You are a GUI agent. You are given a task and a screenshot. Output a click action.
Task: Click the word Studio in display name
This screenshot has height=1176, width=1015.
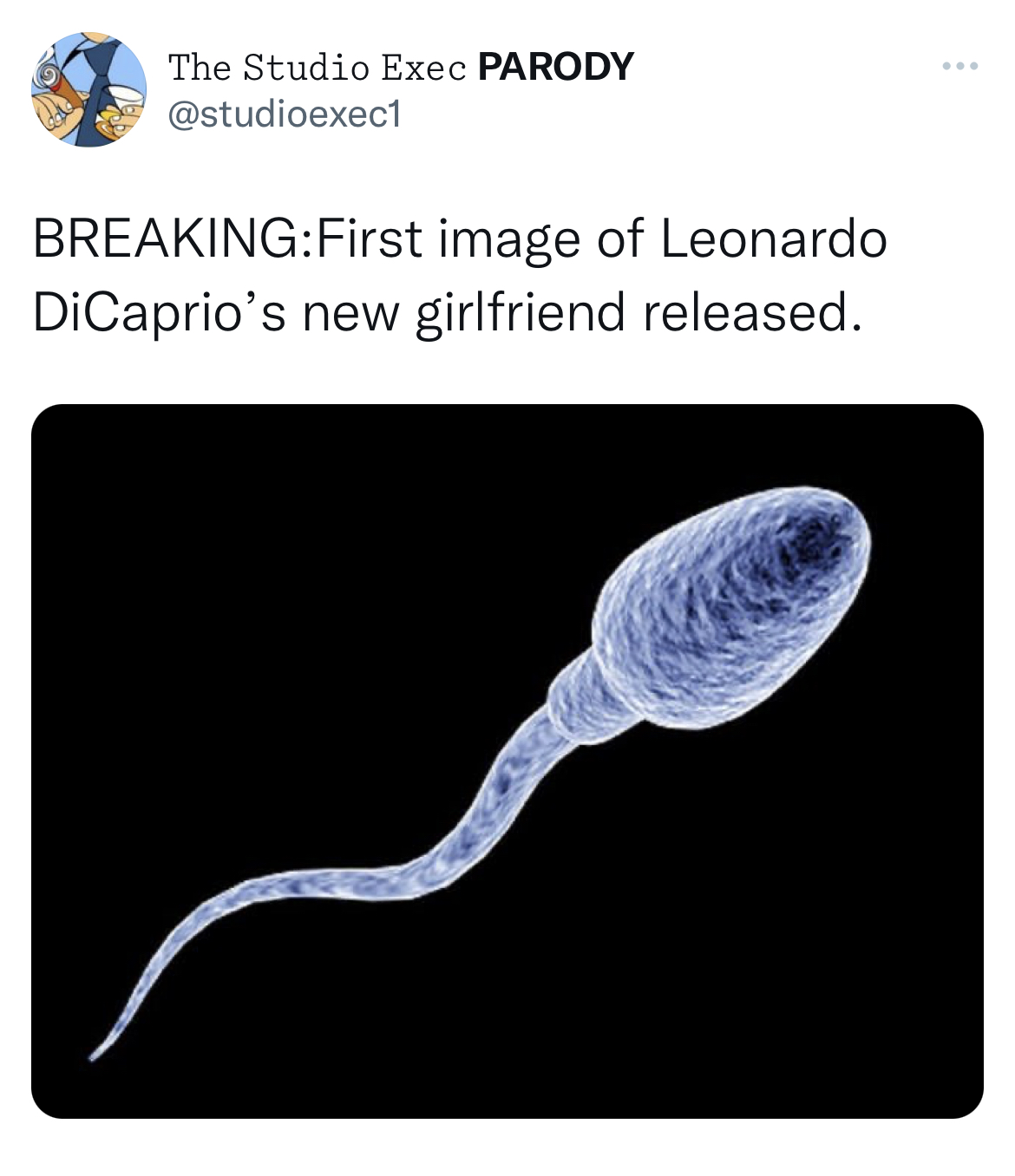(x=306, y=67)
